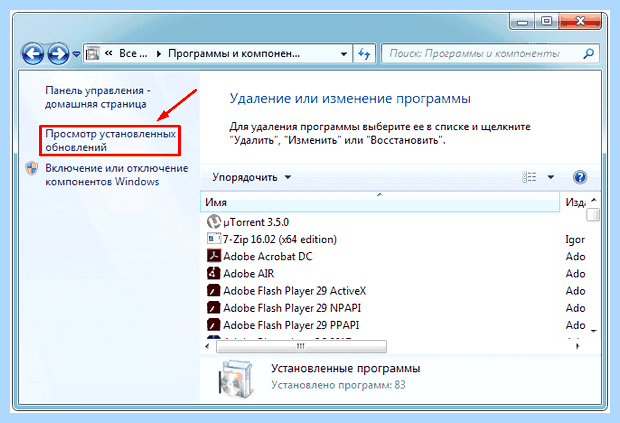Screen dimensions: 620x423
Task: Select 'Adobe Flash Player 29 NPAPI' text
Action: coord(292,308)
